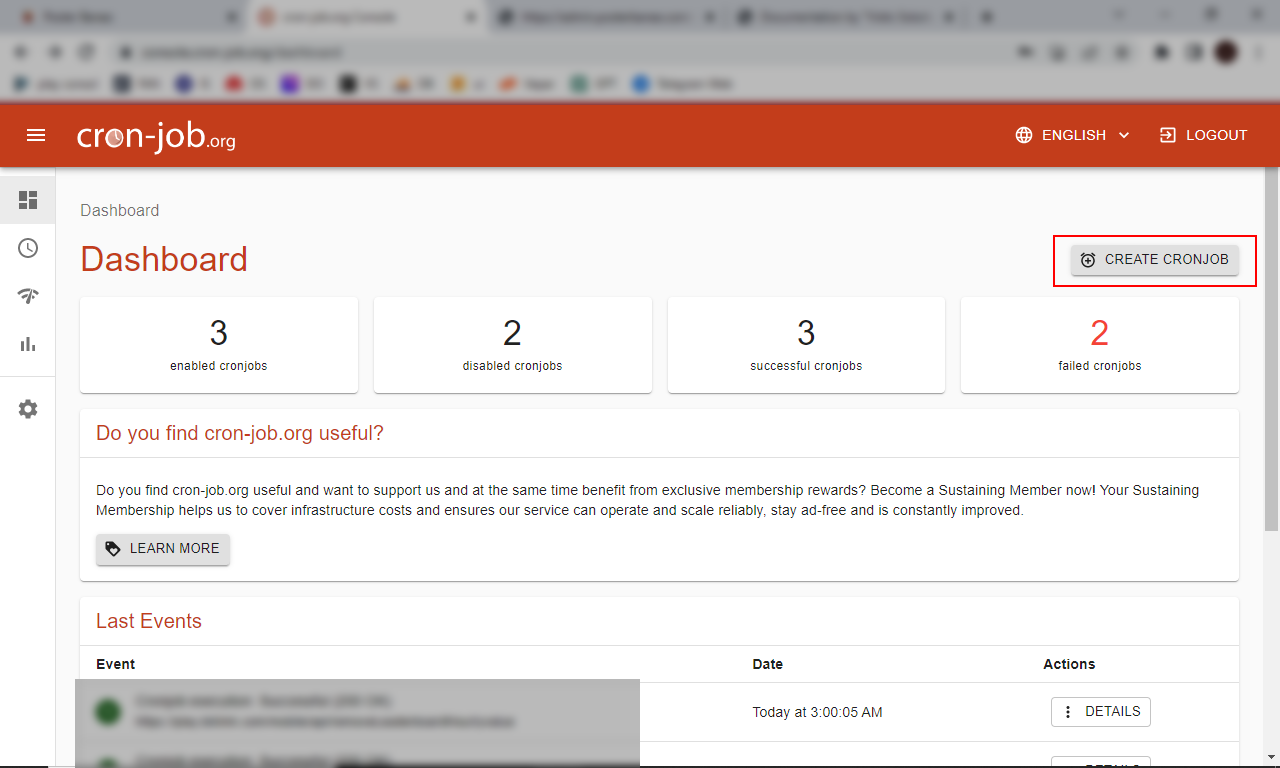This screenshot has height=768, width=1280.
Task: Click the CREATE CRONJOB button
Action: pos(1155,260)
